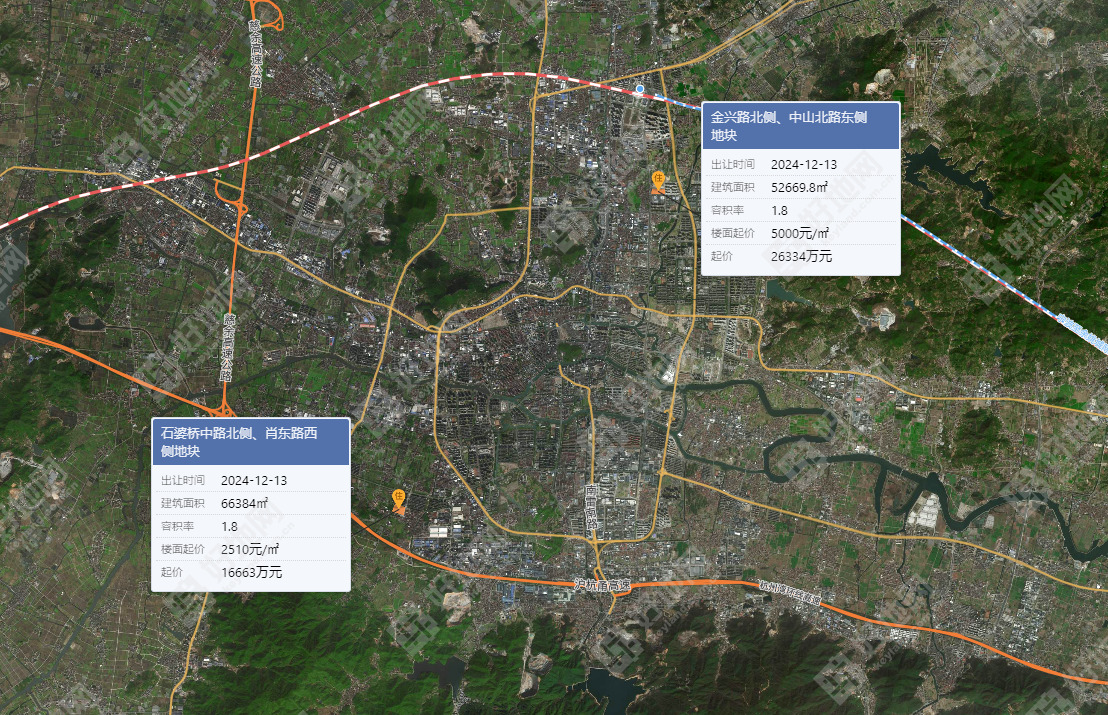Click the 建筑面积 label in 金兴路 popup
Screen dimensions: 1108x715
pos(732,187)
